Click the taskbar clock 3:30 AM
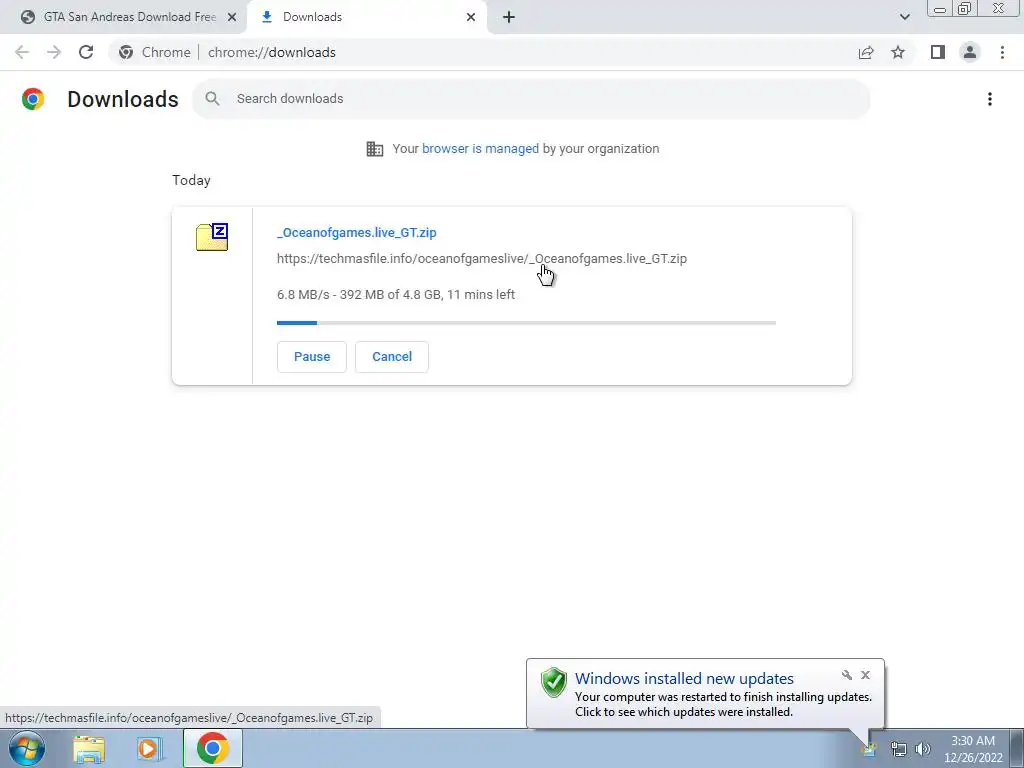Screen dimensions: 1024x768 pos(973,749)
